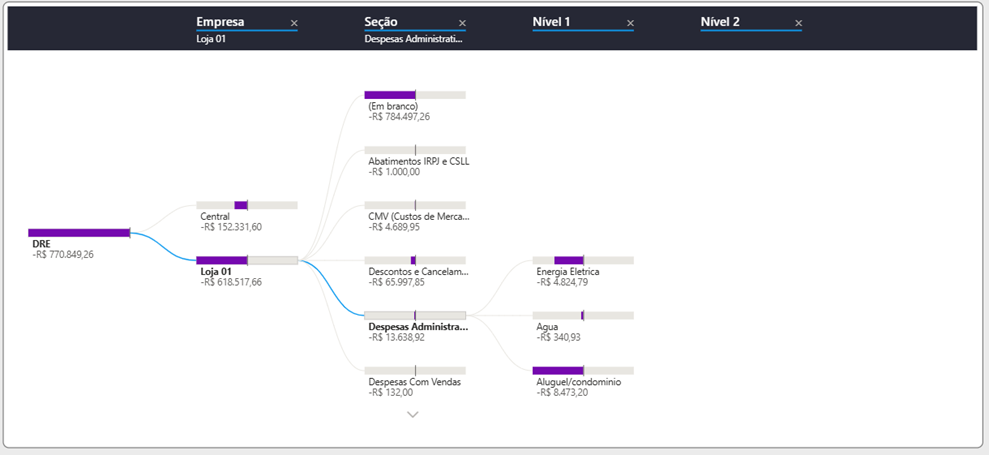Expand Descontos e Cancelam... node
The width and height of the screenshot is (989, 455).
(415, 260)
